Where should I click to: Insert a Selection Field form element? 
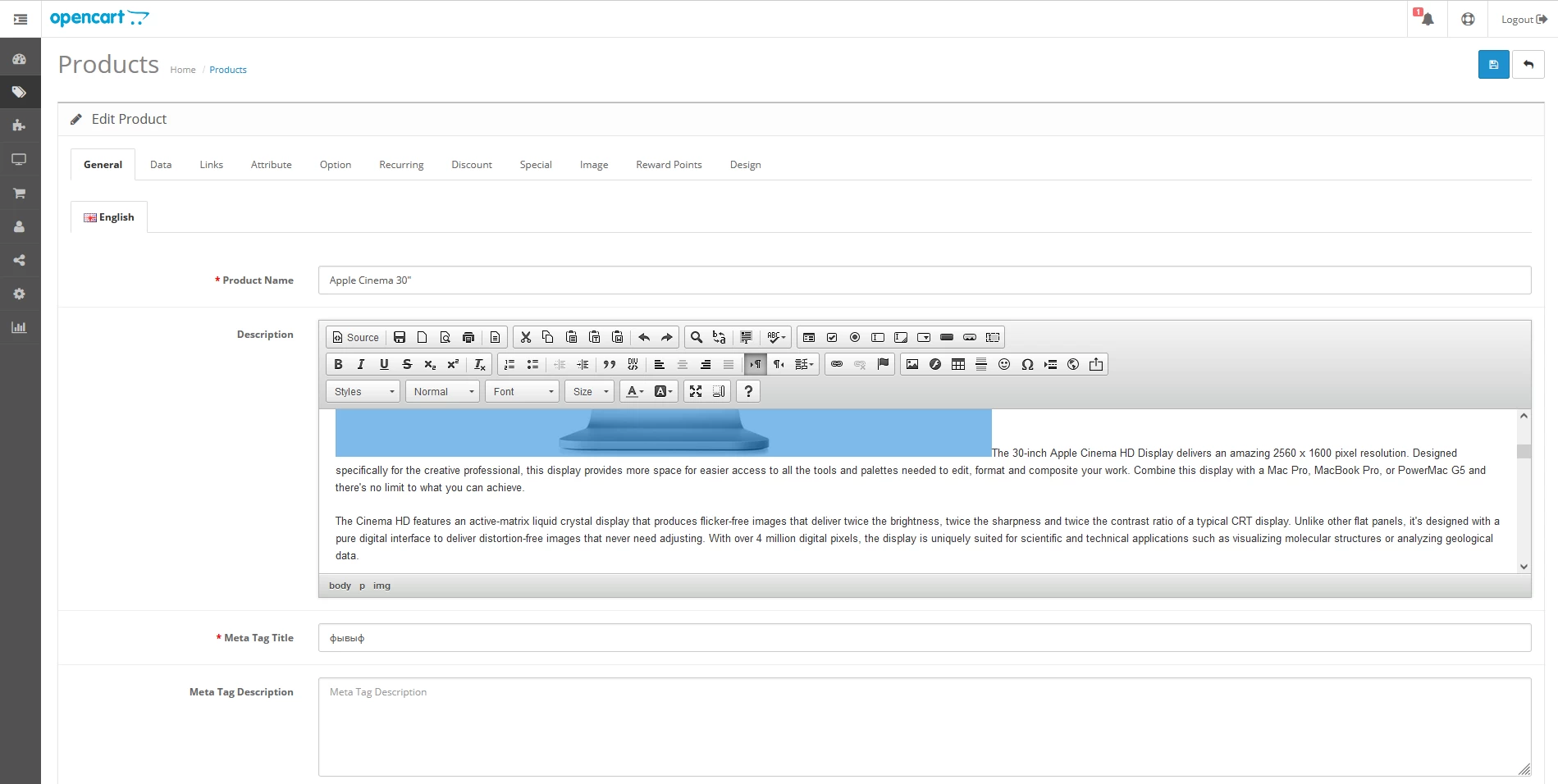pyautogui.click(x=924, y=337)
